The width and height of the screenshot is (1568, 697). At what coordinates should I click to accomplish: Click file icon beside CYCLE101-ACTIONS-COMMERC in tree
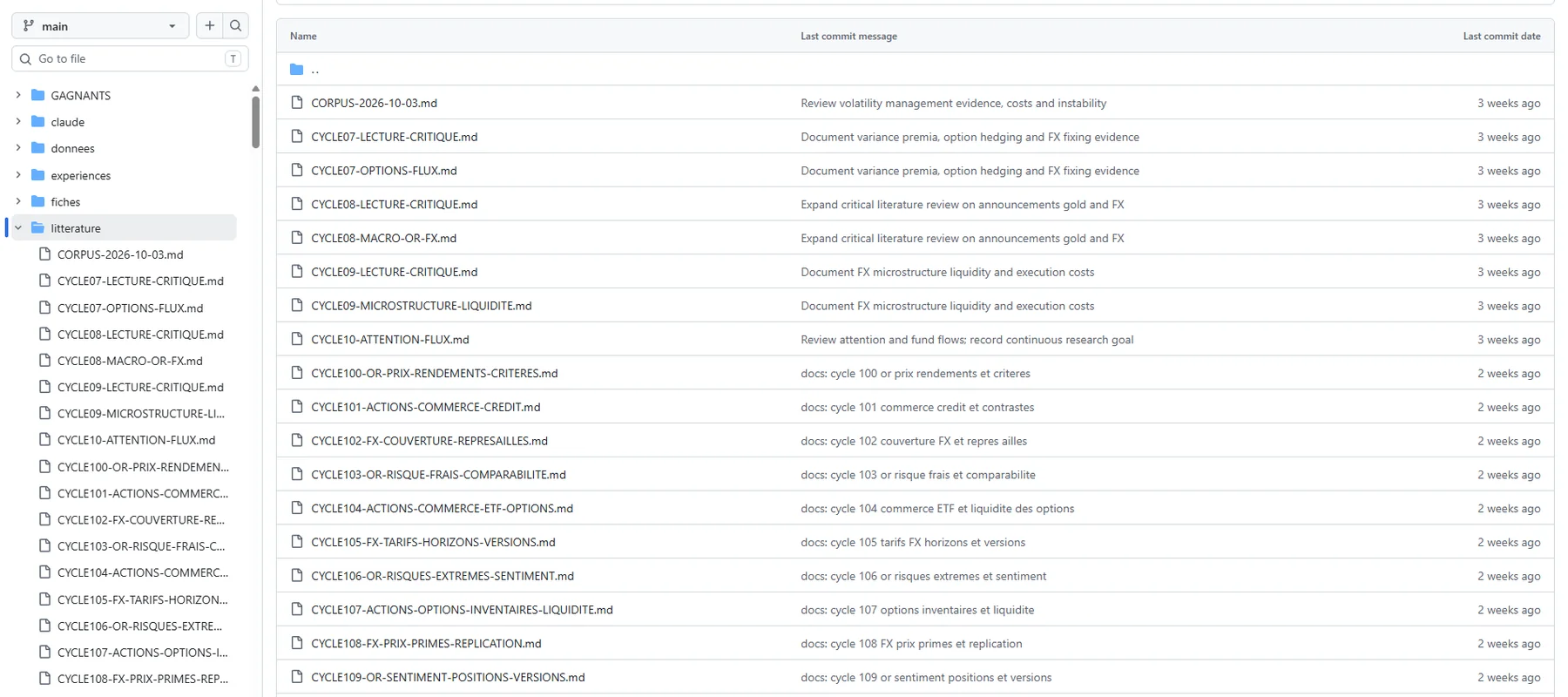(x=44, y=493)
